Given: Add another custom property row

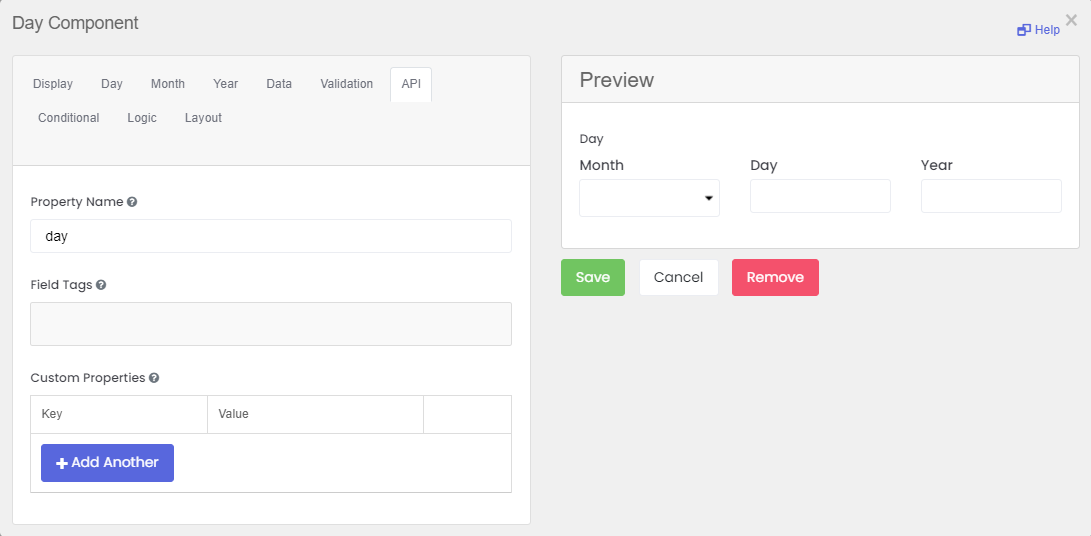Looking at the screenshot, I should pyautogui.click(x=107, y=463).
